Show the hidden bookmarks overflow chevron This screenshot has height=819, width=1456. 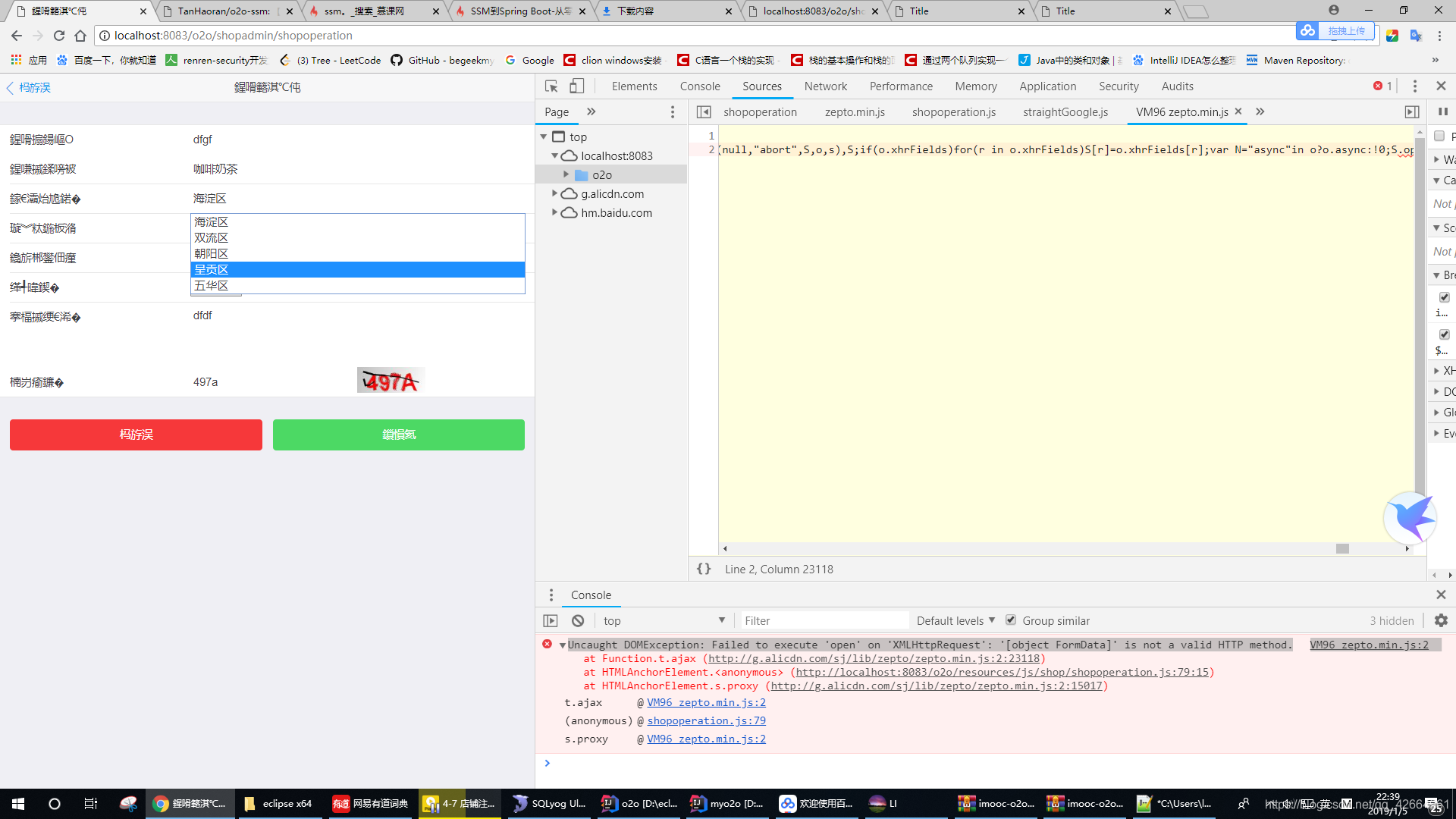[x=1435, y=61]
